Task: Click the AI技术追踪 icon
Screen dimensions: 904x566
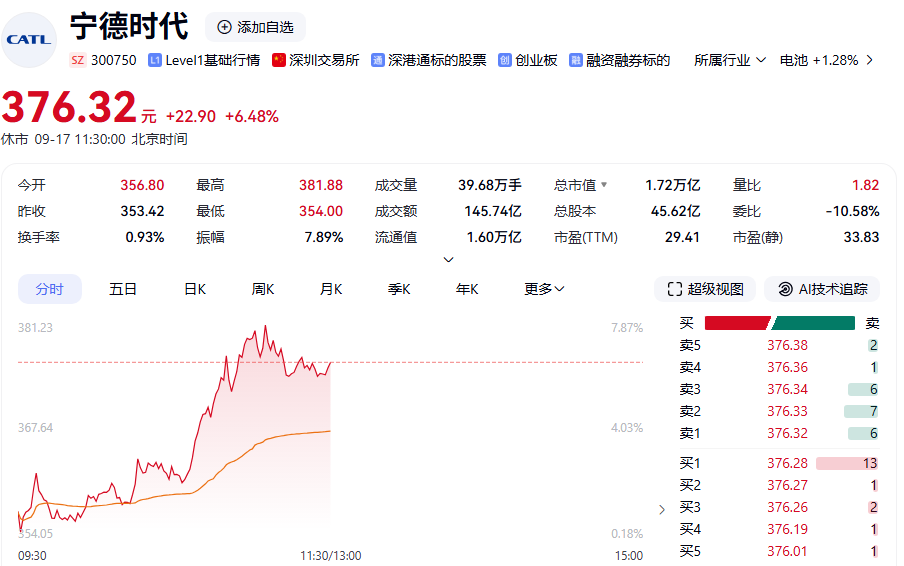Action: point(785,289)
